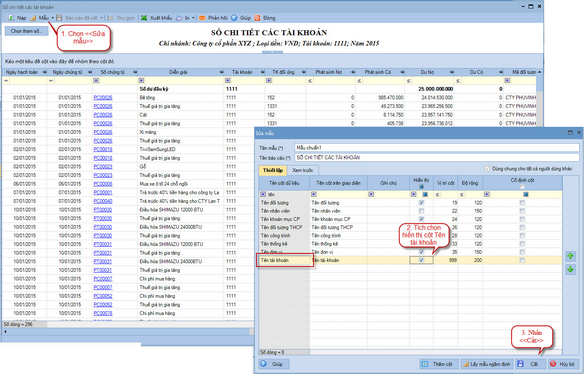This screenshot has height=374, width=584.
Task: Pin the Diễn giải column header
Action: click(x=221, y=72)
